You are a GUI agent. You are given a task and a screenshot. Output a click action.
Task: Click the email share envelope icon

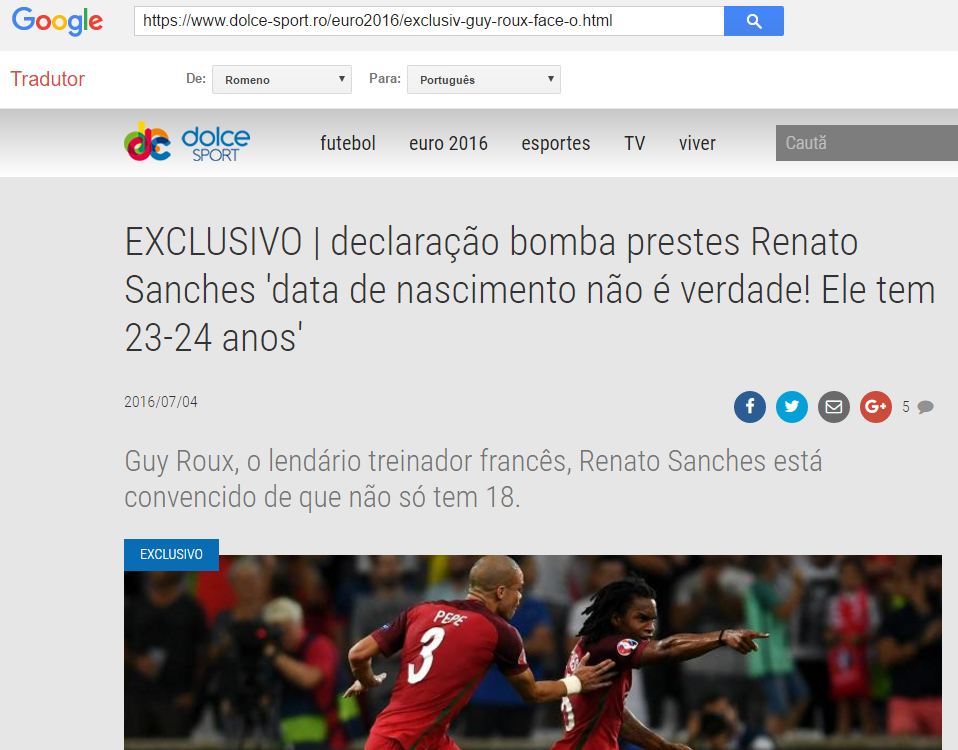pos(834,407)
